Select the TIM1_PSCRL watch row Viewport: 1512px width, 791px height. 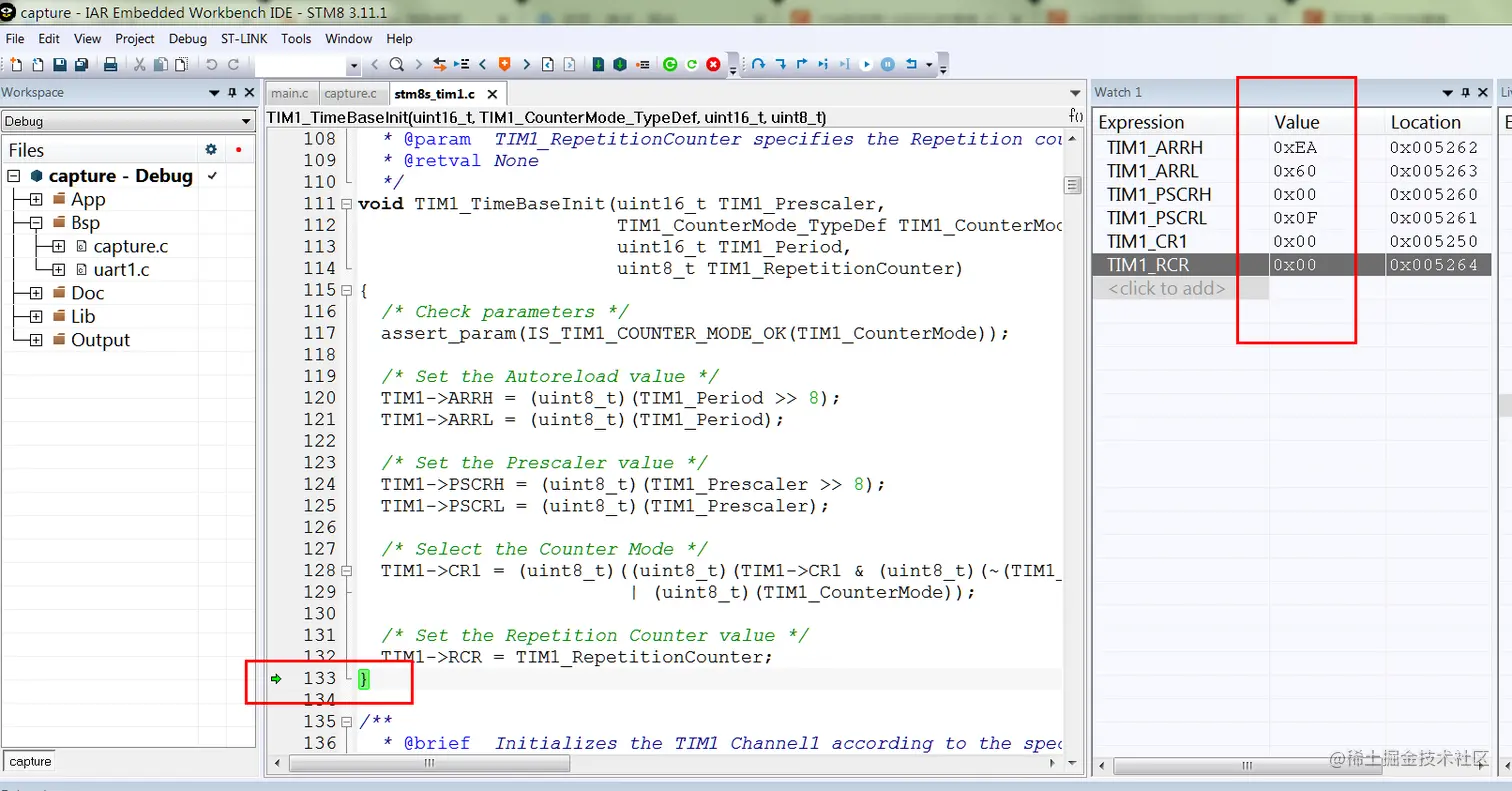(1293, 217)
